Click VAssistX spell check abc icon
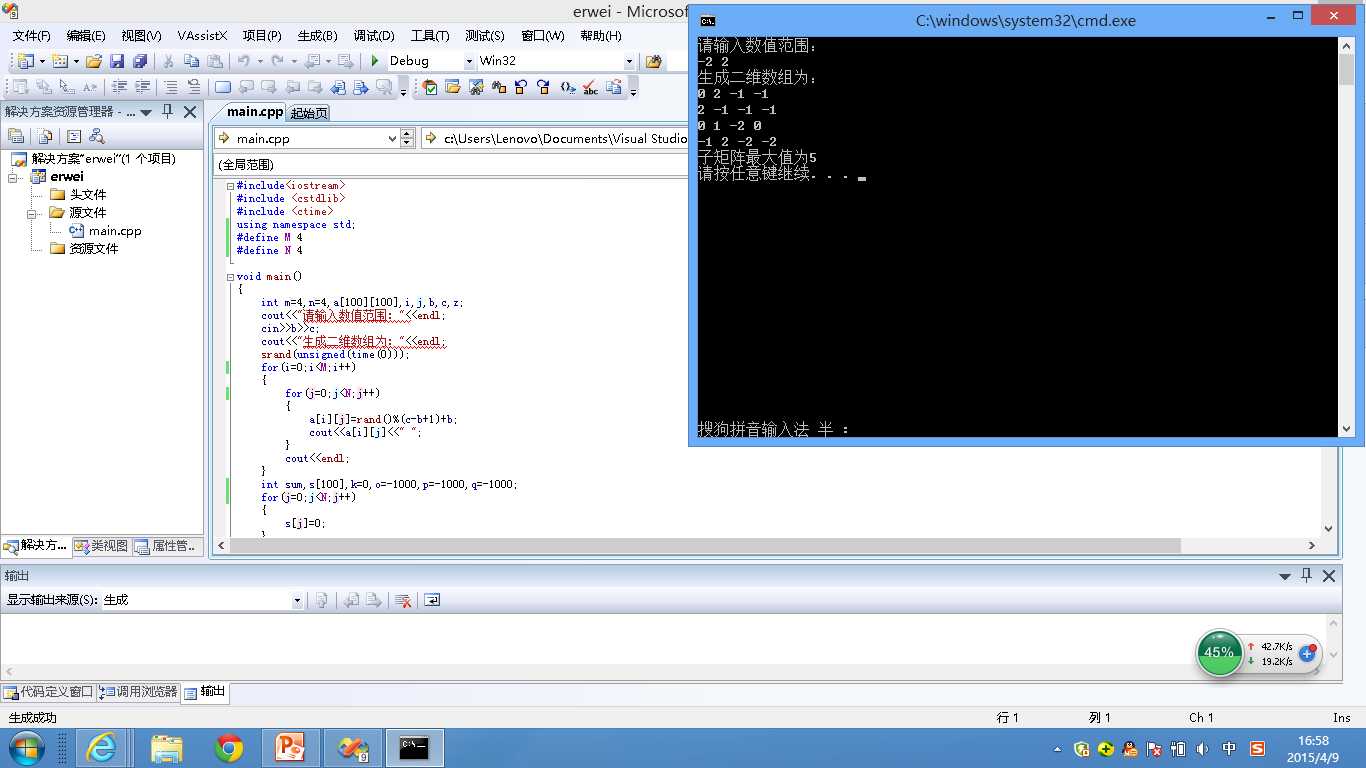The image size is (1366, 768). 590,87
